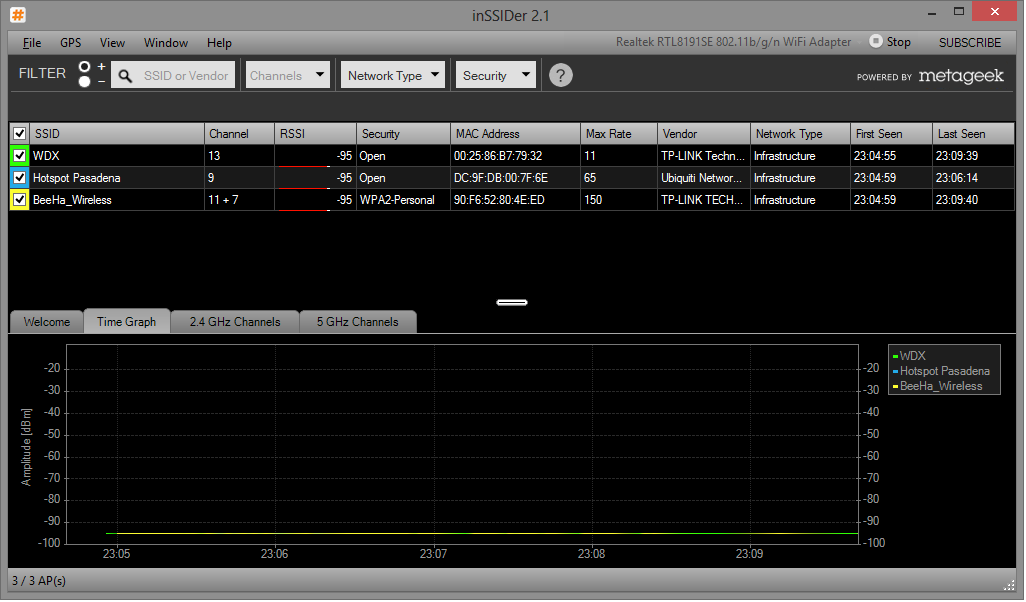Select the BeeHa_Wireless row name
The image size is (1026, 602).
pos(72,200)
